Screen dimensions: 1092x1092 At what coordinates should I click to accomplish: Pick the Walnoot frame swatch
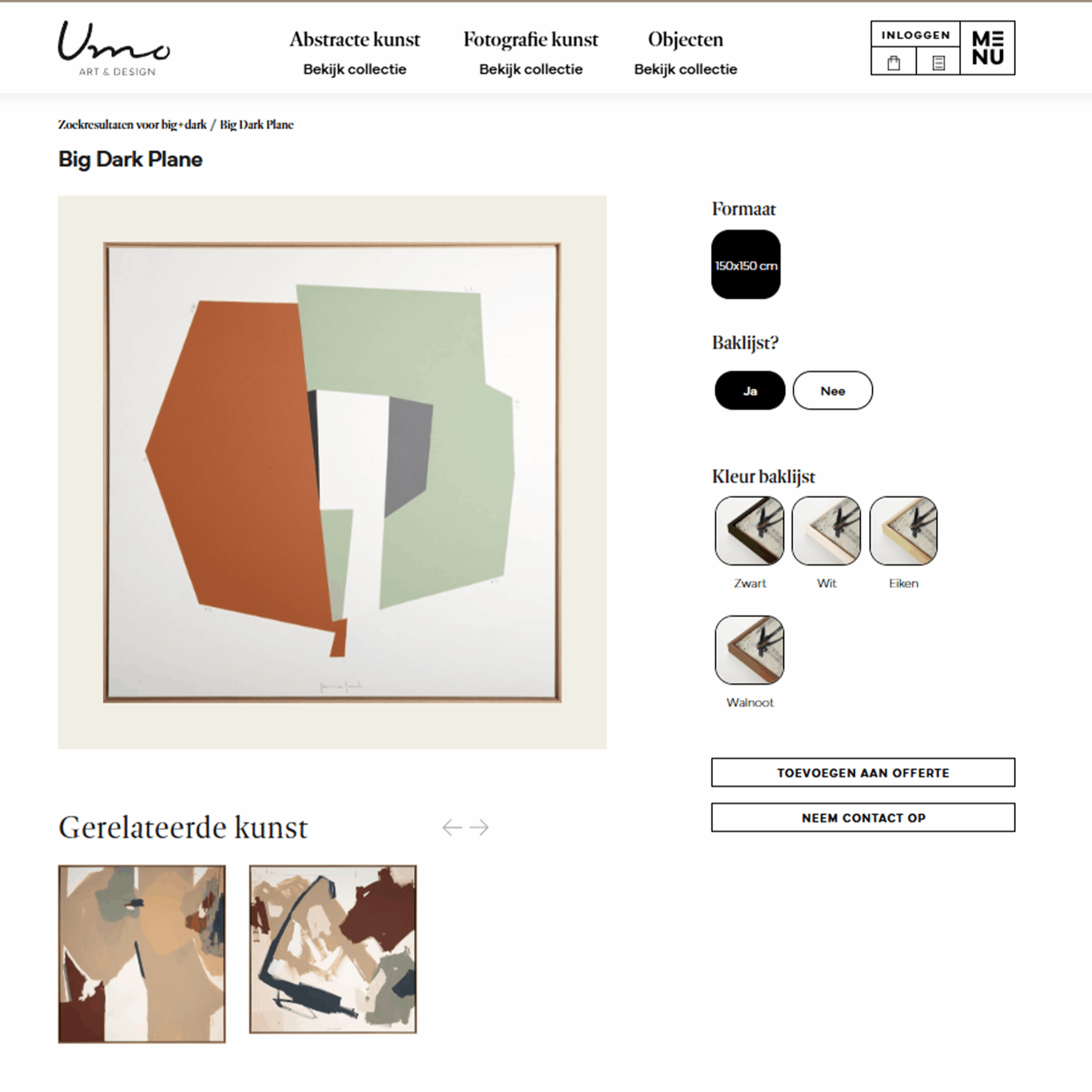tap(749, 650)
